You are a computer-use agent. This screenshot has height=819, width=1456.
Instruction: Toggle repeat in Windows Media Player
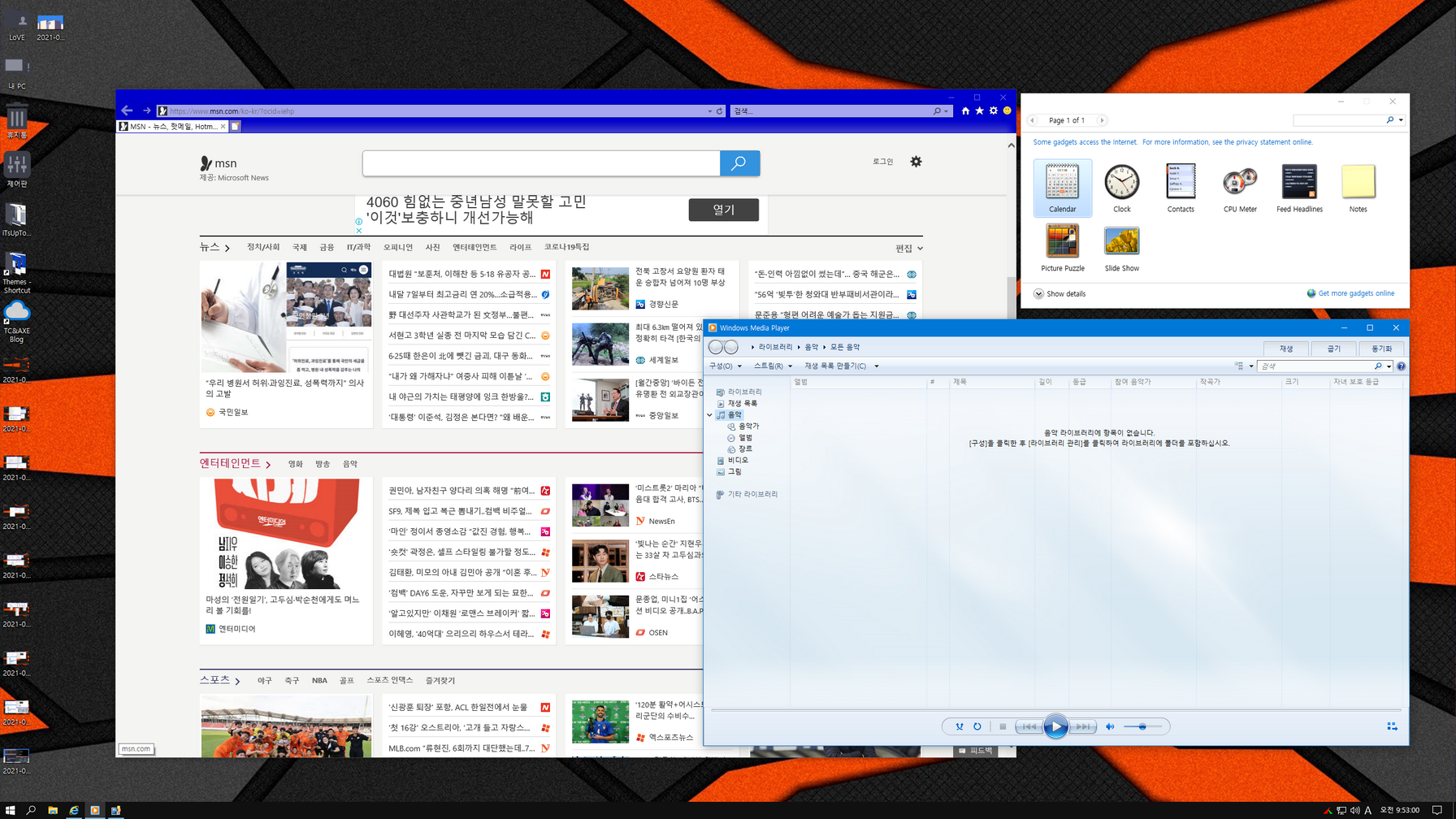[x=977, y=726]
